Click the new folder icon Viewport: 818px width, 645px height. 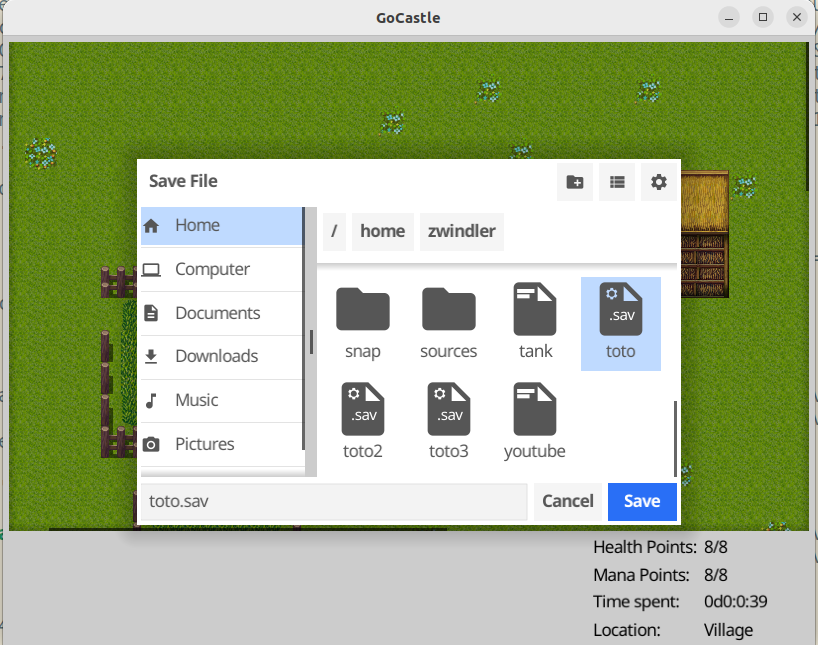[575, 182]
